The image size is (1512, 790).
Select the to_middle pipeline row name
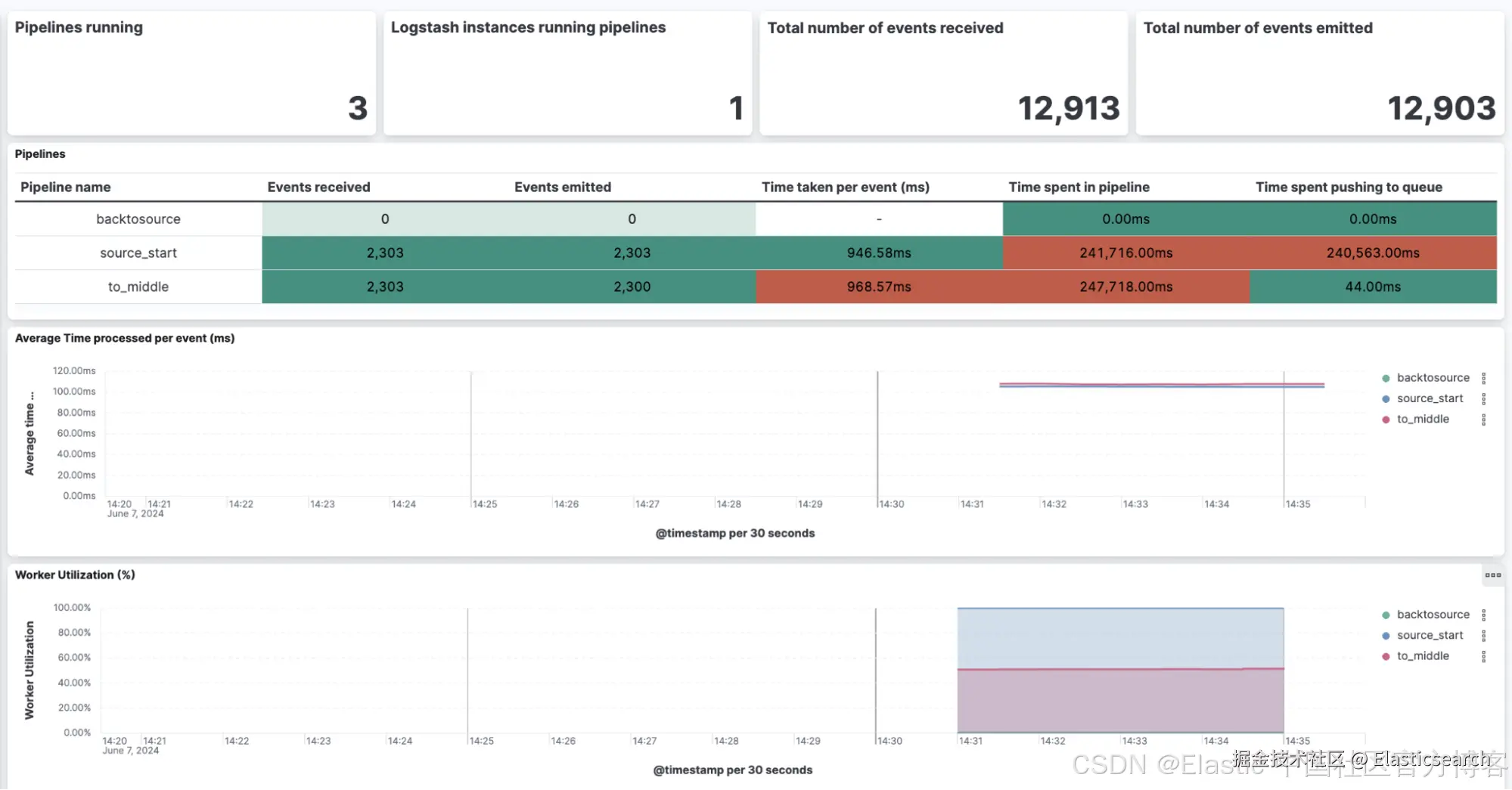pos(138,287)
